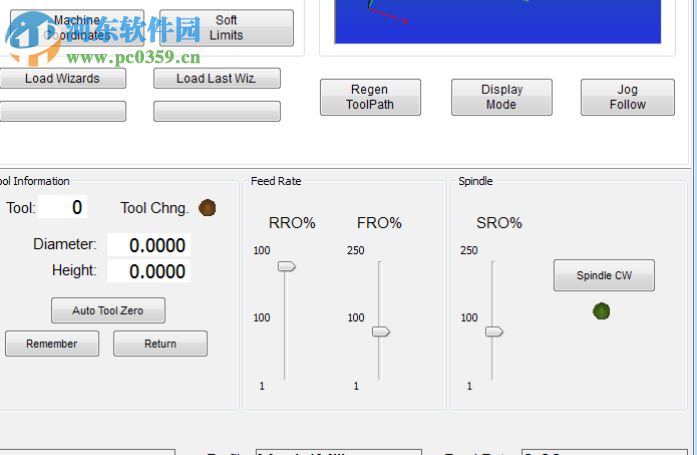The width and height of the screenshot is (697, 455).
Task: Click the FRO% slider handle
Action: (381, 331)
